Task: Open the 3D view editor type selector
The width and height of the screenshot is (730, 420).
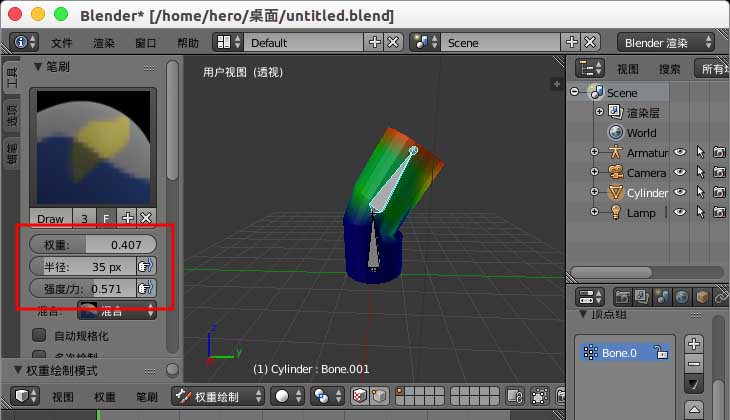Action: tap(25, 396)
